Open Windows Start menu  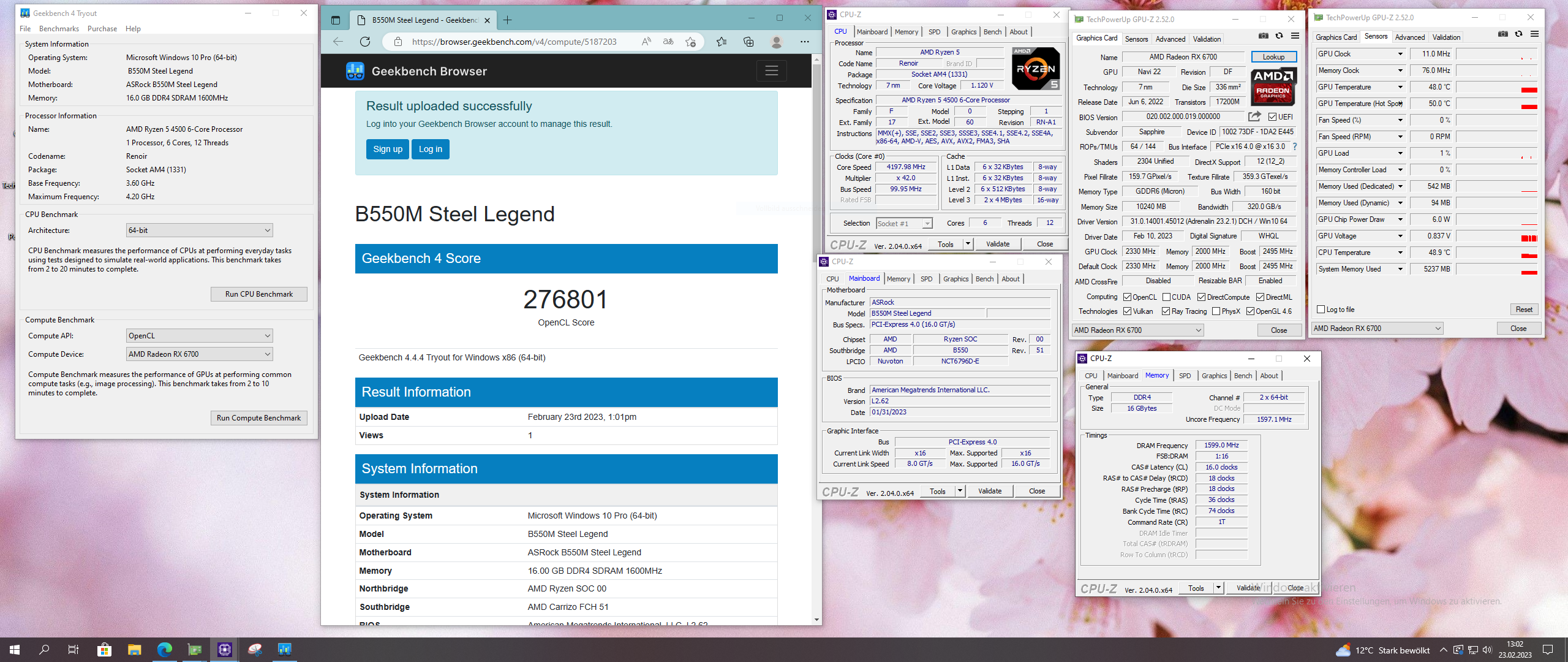(15, 650)
